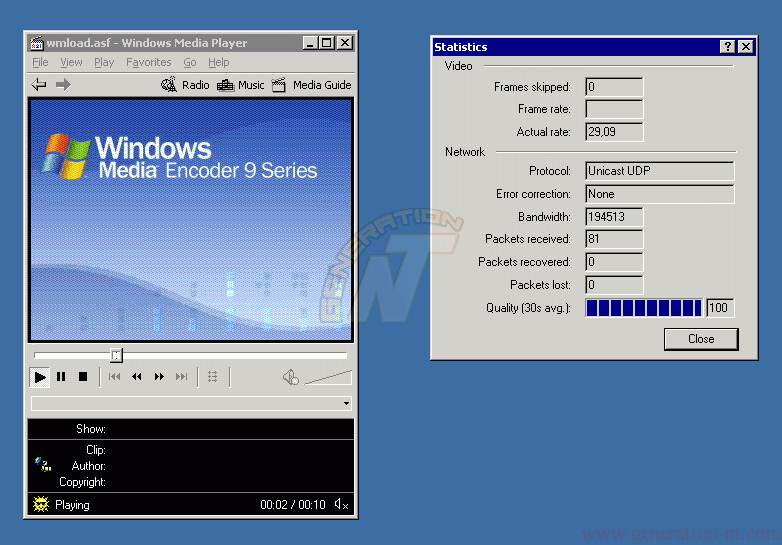
Task: Click the time display 00:02 / 00:10
Action: click(293, 505)
